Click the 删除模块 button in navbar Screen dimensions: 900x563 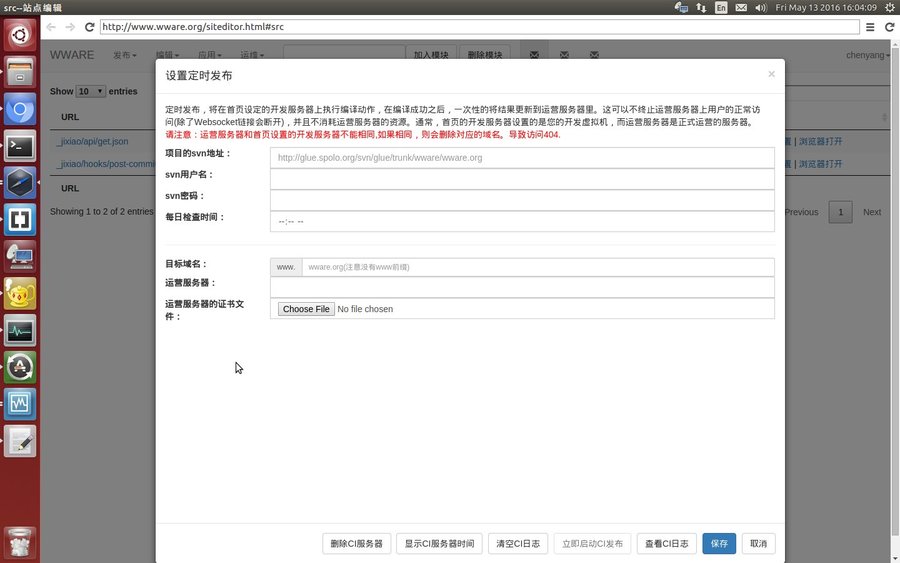click(485, 55)
